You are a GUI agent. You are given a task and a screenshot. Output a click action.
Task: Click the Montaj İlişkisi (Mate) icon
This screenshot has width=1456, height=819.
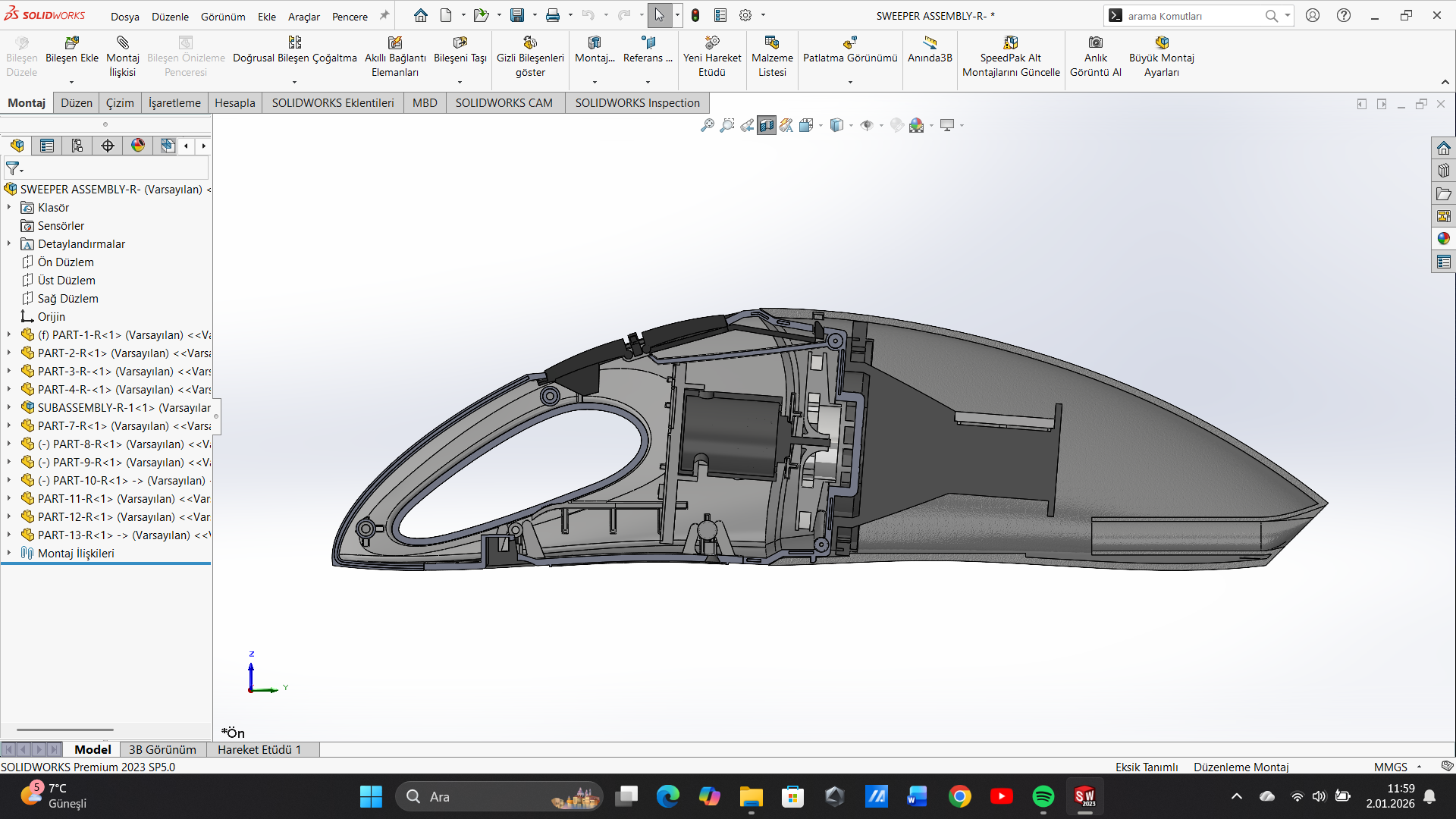pyautogui.click(x=122, y=43)
